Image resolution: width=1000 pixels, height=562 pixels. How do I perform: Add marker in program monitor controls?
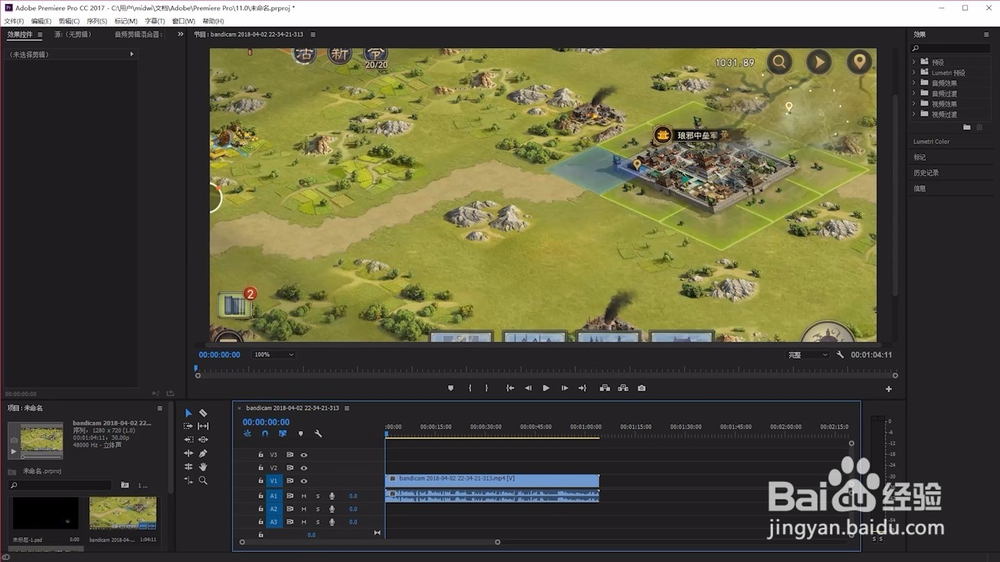click(x=451, y=388)
